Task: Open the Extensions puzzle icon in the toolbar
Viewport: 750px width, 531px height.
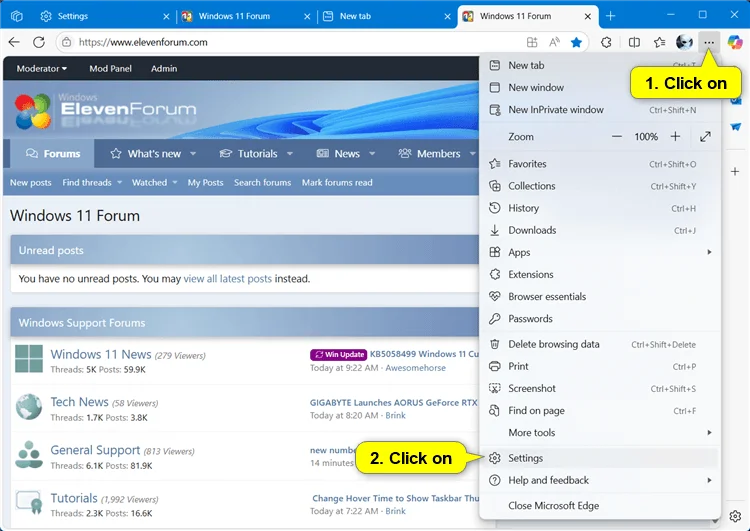Action: click(606, 42)
